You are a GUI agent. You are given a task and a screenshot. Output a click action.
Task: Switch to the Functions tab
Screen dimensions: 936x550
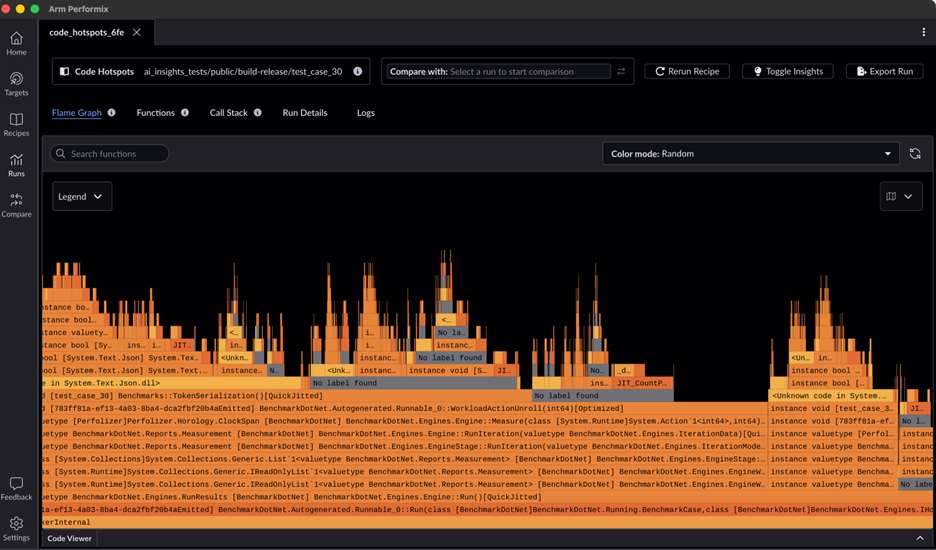(155, 112)
